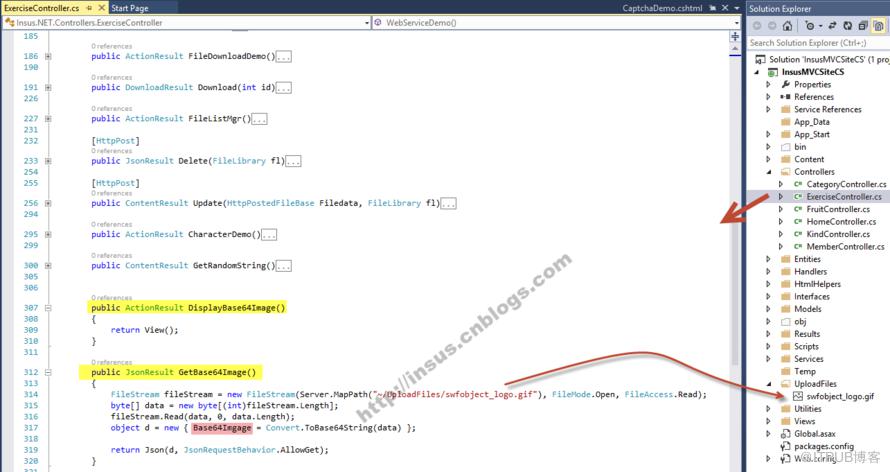Collapse the Controllers folder
This screenshot has width=890, height=472.
coord(769,172)
